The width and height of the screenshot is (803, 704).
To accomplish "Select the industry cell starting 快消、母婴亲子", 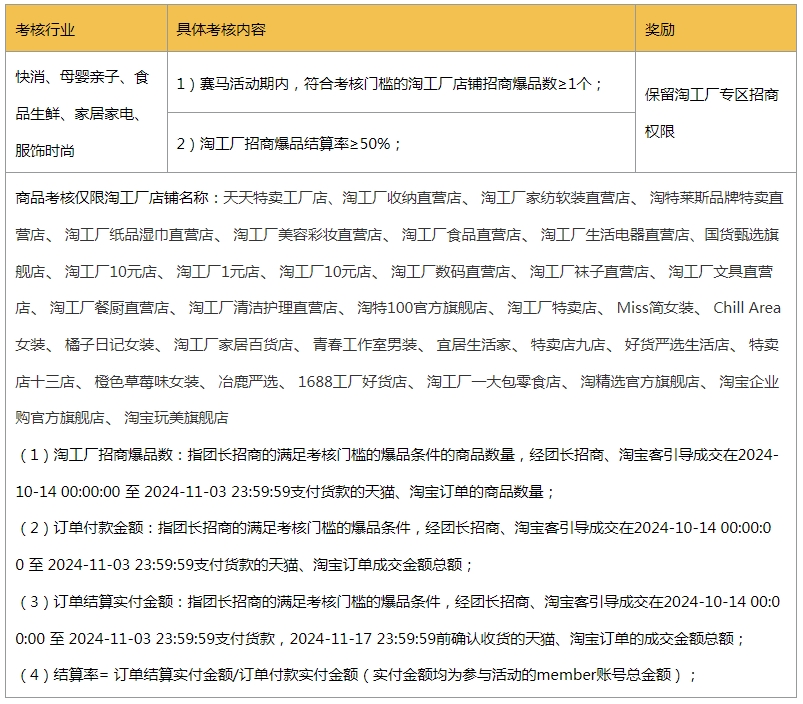I will pyautogui.click(x=86, y=113).
